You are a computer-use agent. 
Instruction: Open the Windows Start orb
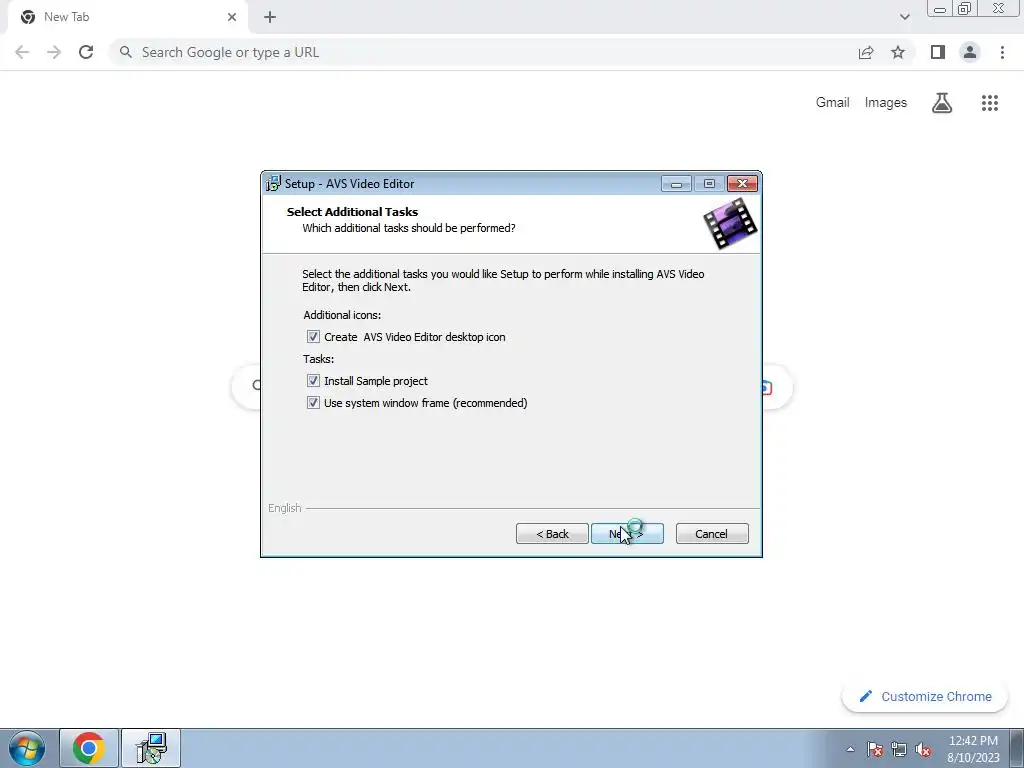tap(27, 748)
